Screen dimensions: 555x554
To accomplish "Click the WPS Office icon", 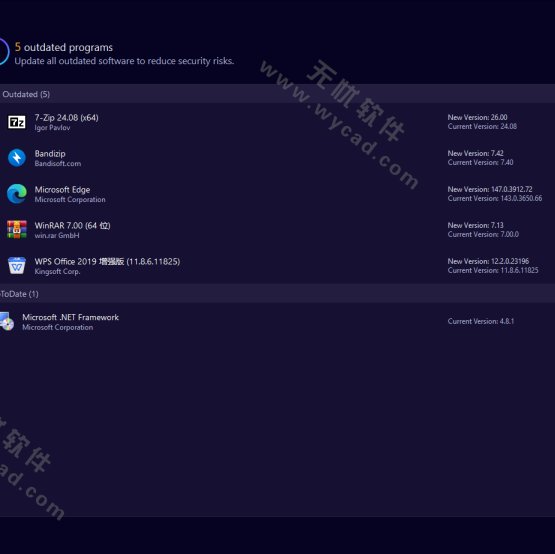I will 17,266.
